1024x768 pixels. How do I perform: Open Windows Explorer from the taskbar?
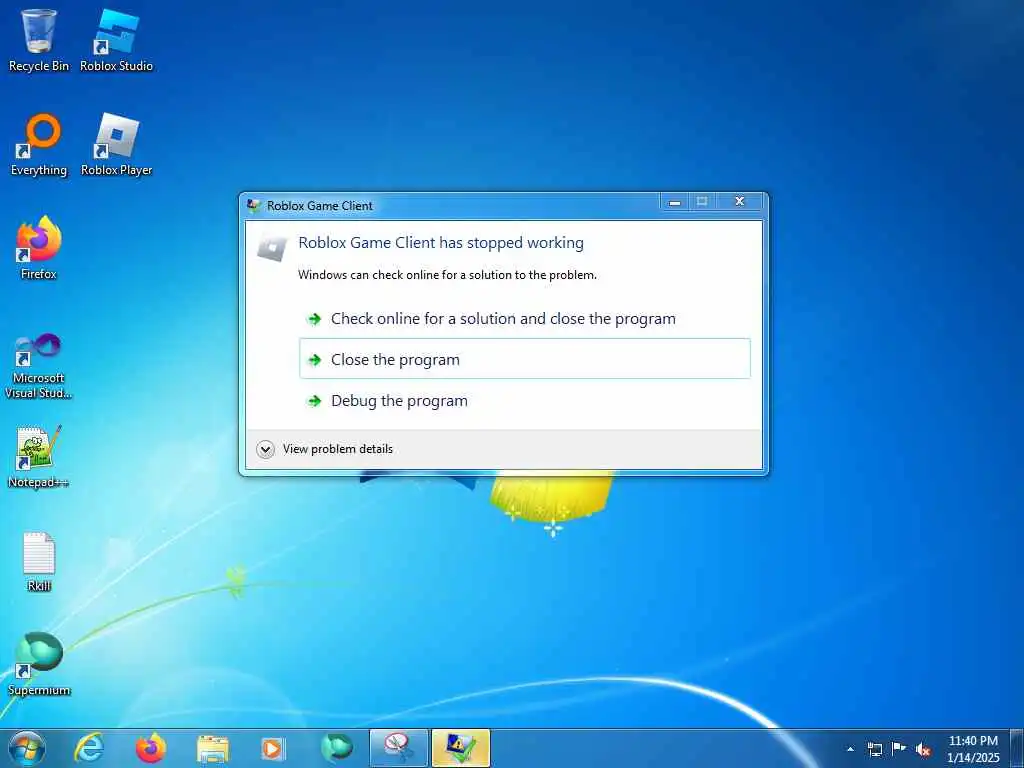coord(213,749)
